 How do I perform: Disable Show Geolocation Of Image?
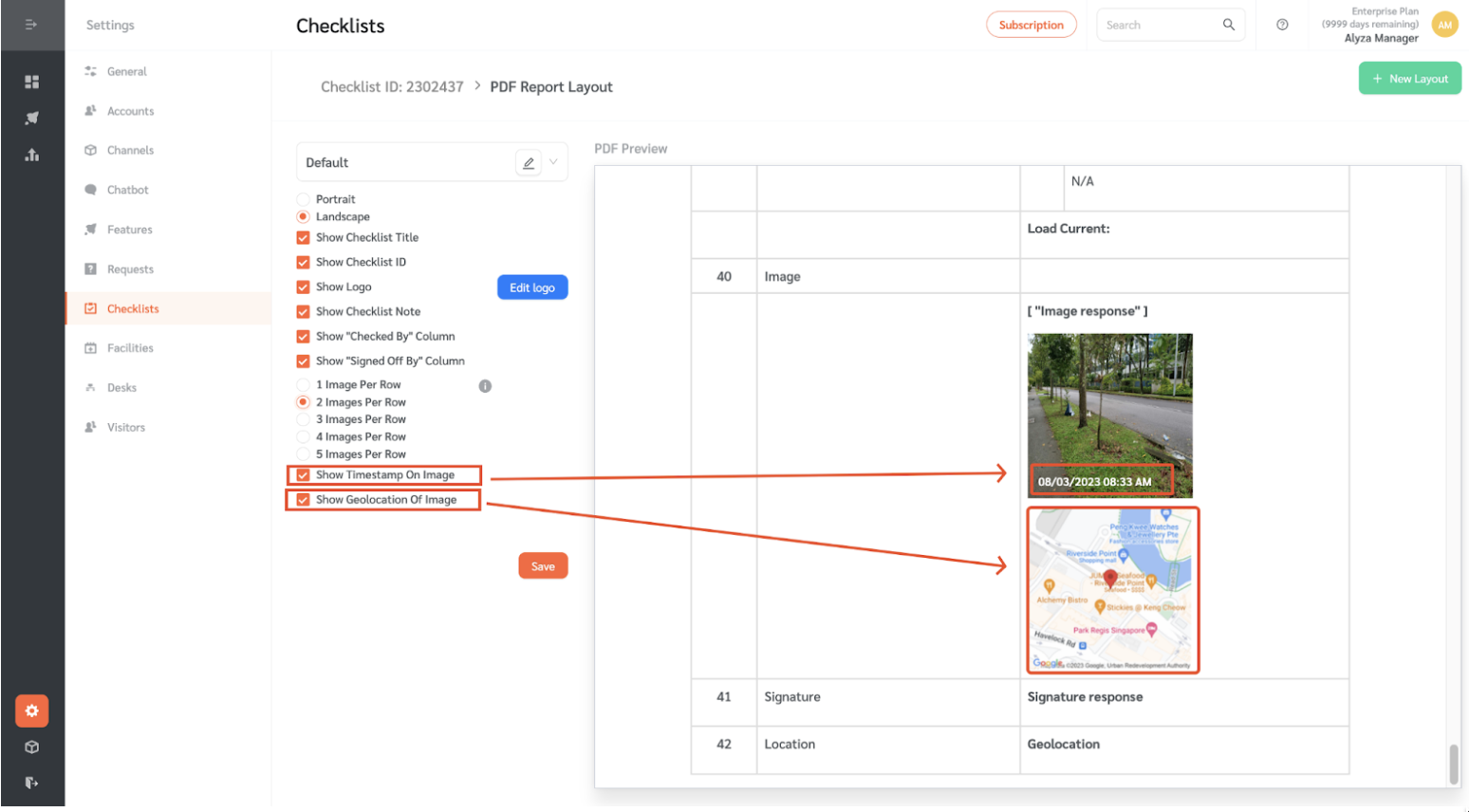(x=303, y=499)
